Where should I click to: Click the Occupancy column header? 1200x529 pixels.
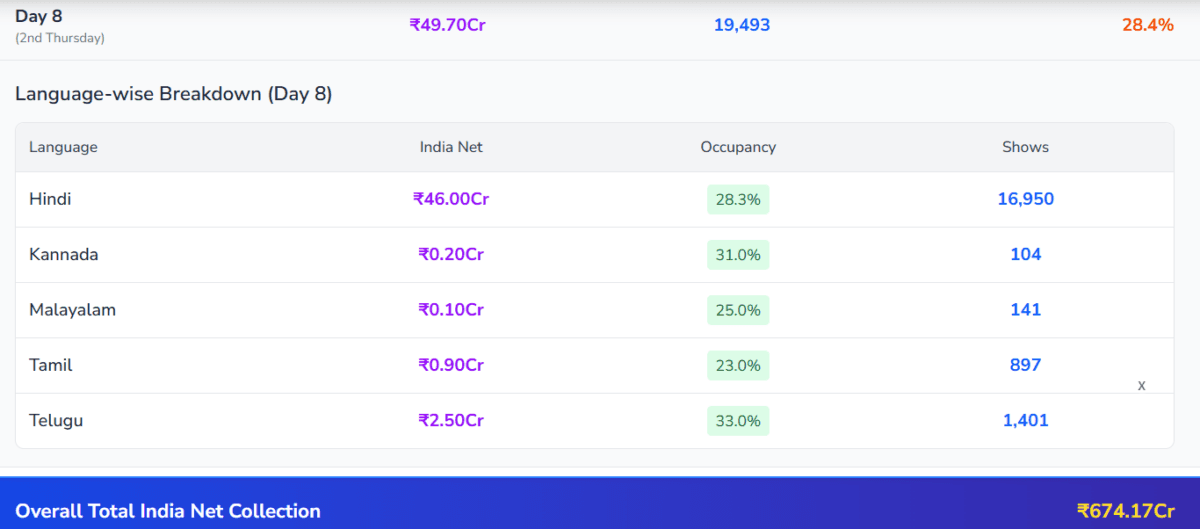click(738, 147)
